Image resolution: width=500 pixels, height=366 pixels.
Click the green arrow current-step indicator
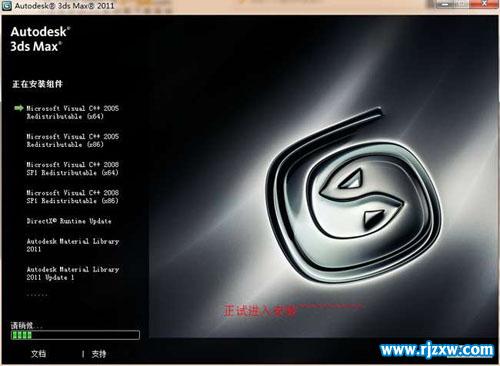(x=19, y=108)
